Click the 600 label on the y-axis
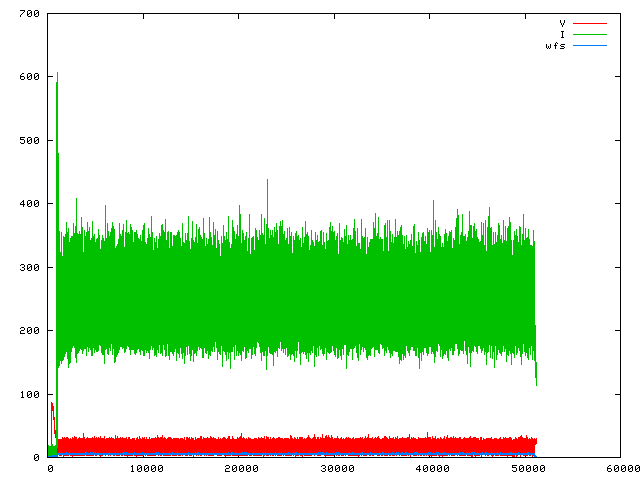This screenshot has width=640, height=480. tap(29, 77)
